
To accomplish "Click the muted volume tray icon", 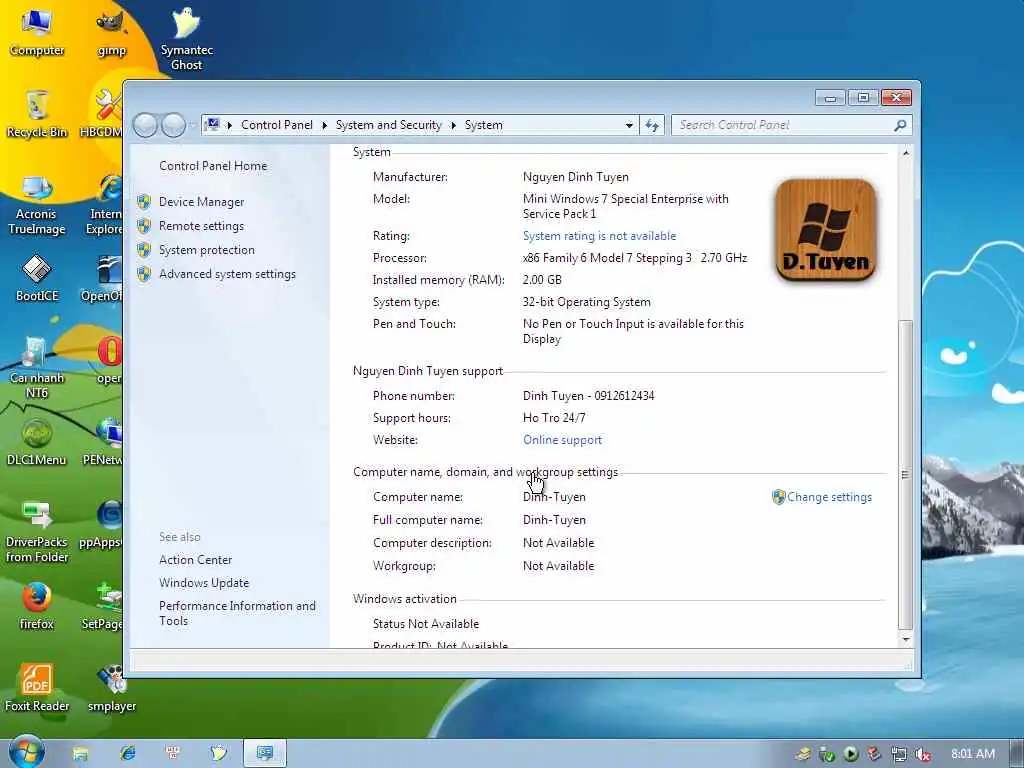I will (x=922, y=754).
